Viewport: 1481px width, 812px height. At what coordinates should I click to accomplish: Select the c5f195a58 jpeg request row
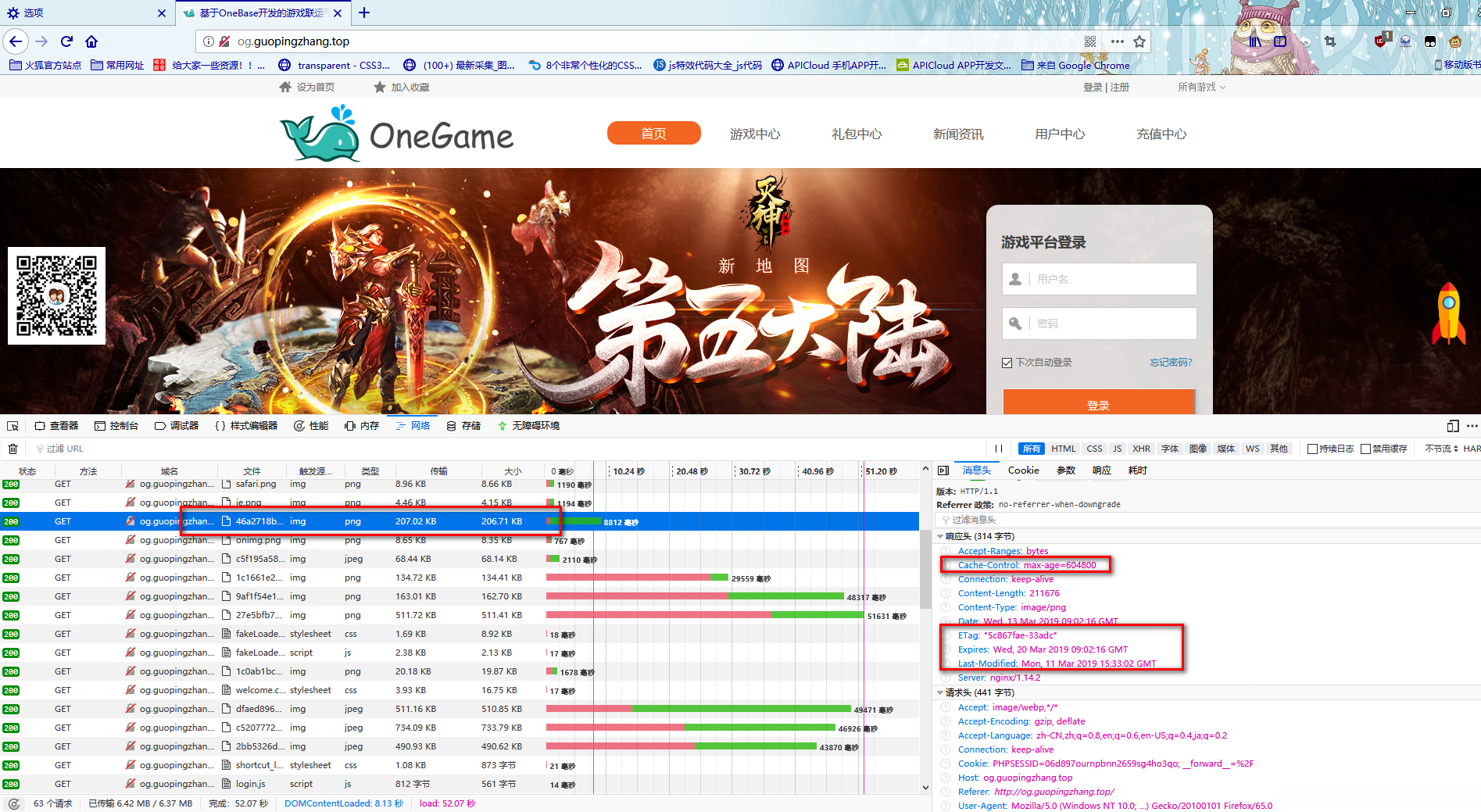click(x=460, y=559)
